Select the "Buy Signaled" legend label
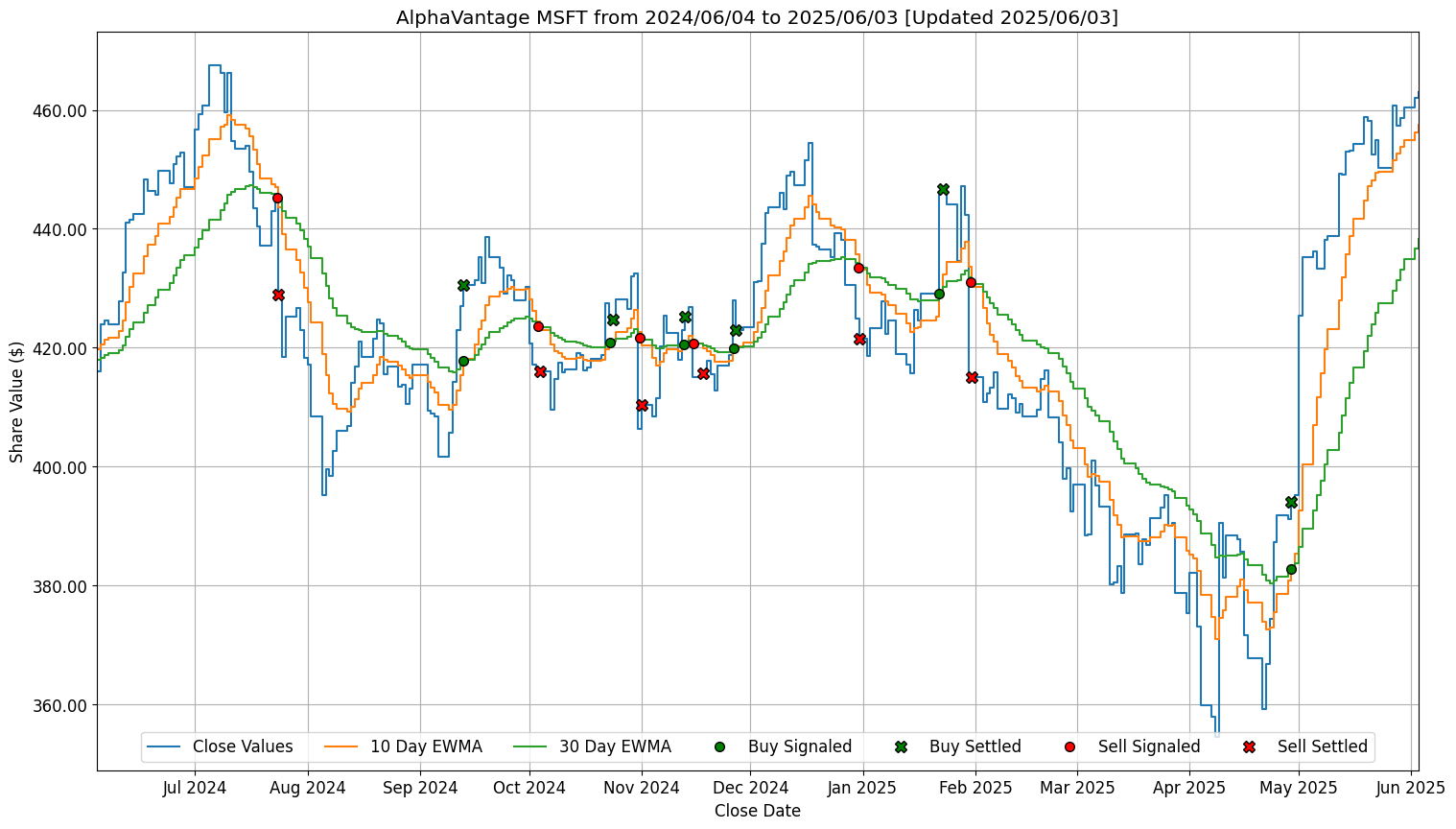This screenshot has height=829, width=1456. 800,746
